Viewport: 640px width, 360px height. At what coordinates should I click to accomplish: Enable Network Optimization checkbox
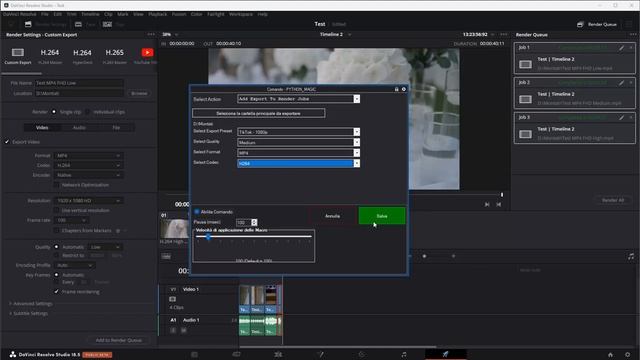tap(57, 185)
